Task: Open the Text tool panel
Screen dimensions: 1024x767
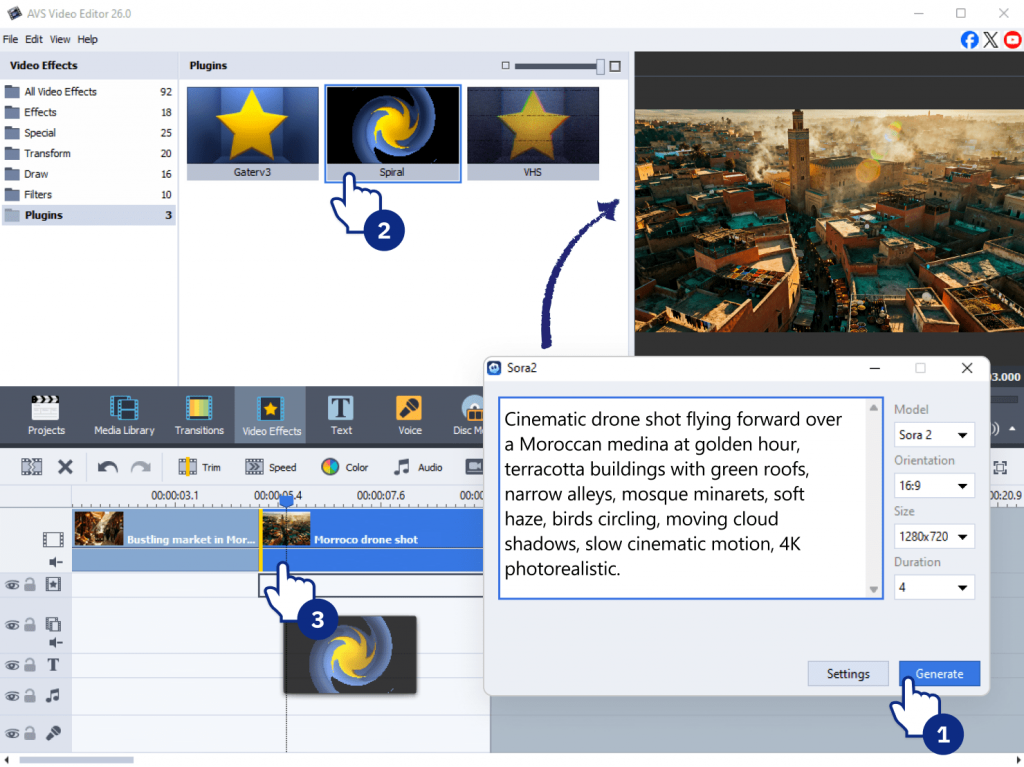Action: coord(341,415)
